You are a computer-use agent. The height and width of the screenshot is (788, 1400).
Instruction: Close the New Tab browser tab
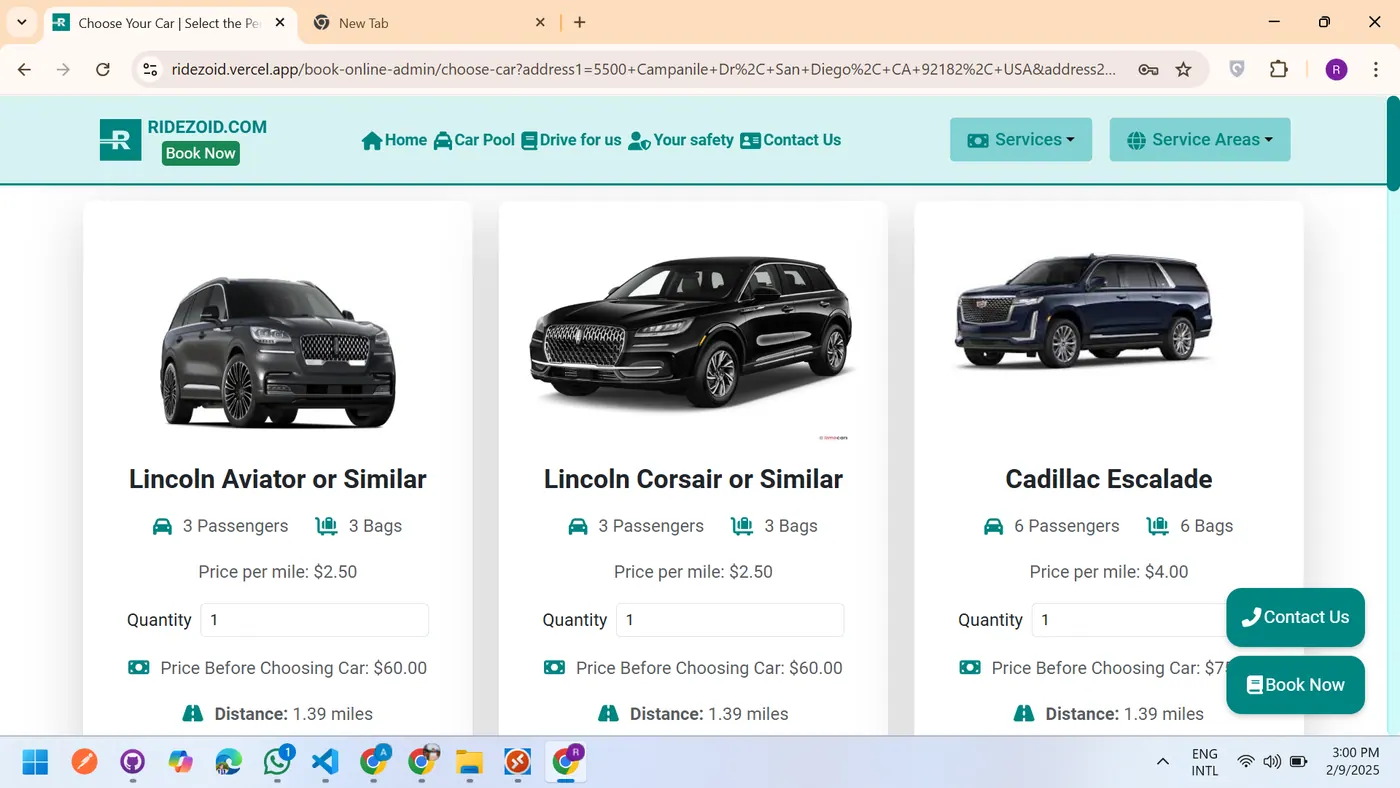(540, 22)
